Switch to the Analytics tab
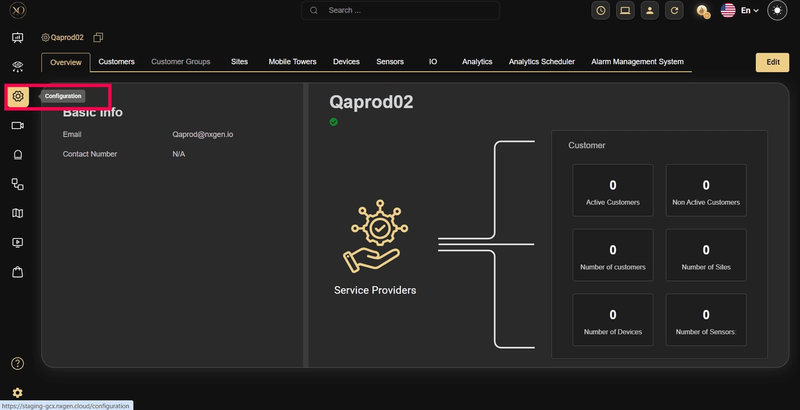Viewport: 800px width, 410px height. 477,62
